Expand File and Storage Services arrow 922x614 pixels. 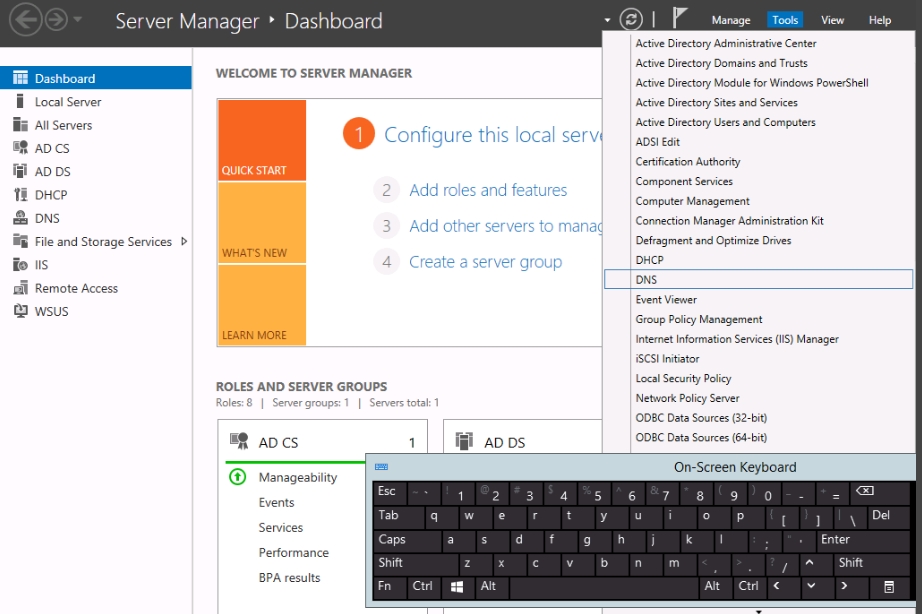click(184, 241)
